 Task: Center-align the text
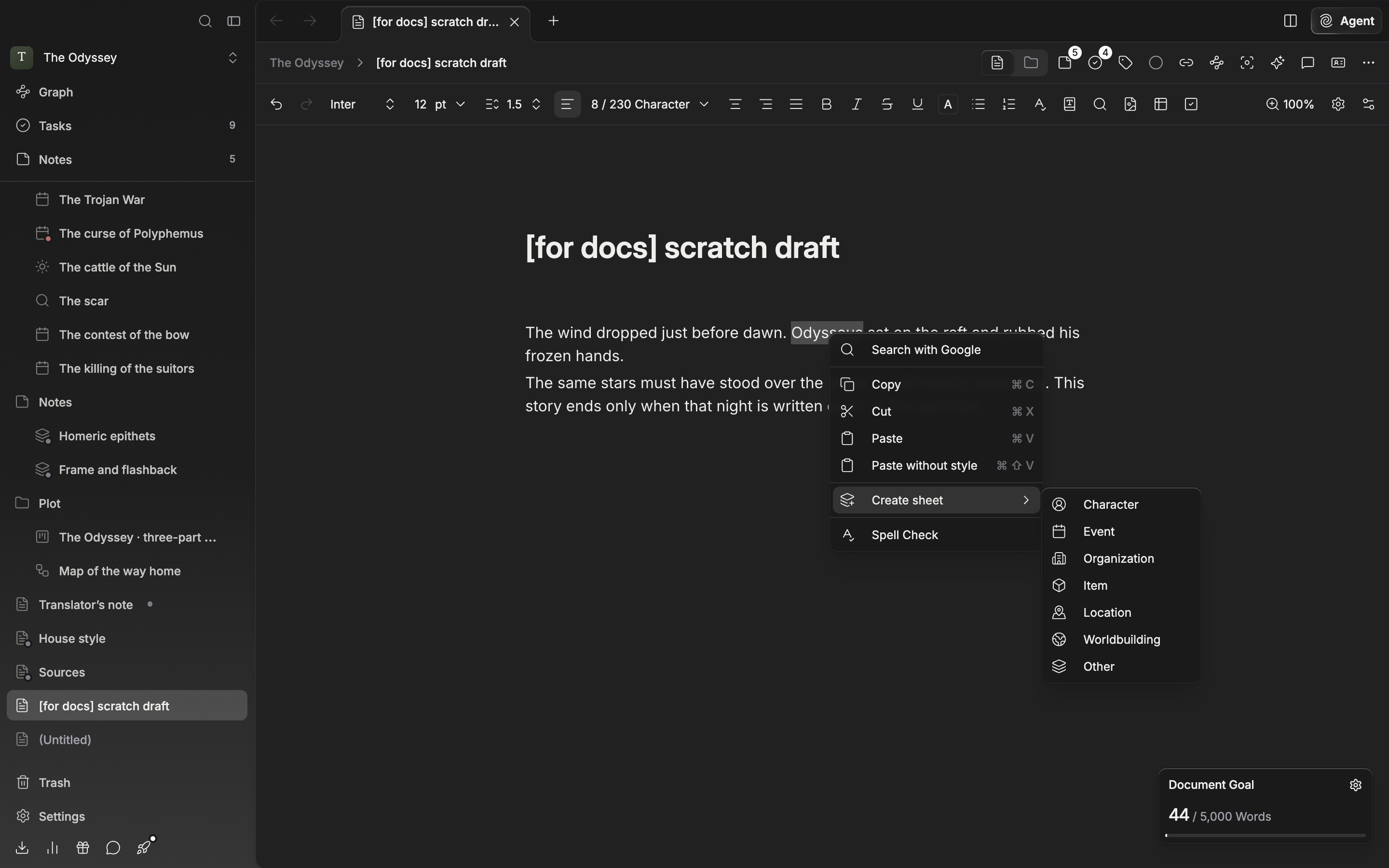[735, 105]
